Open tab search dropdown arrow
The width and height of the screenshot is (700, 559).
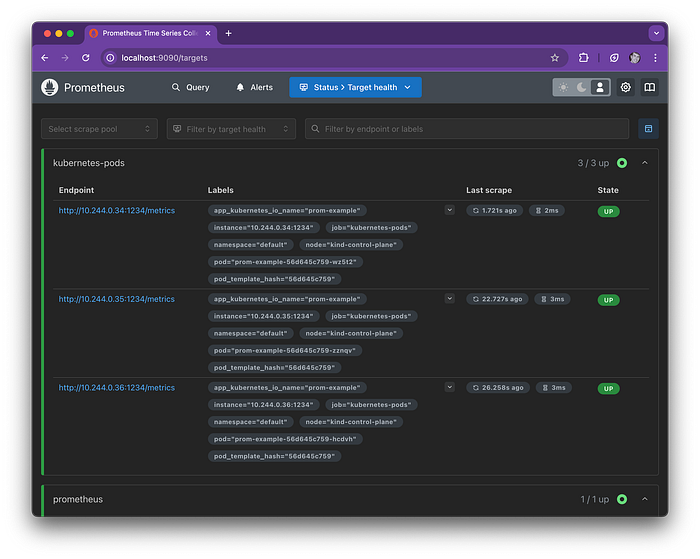(x=656, y=33)
